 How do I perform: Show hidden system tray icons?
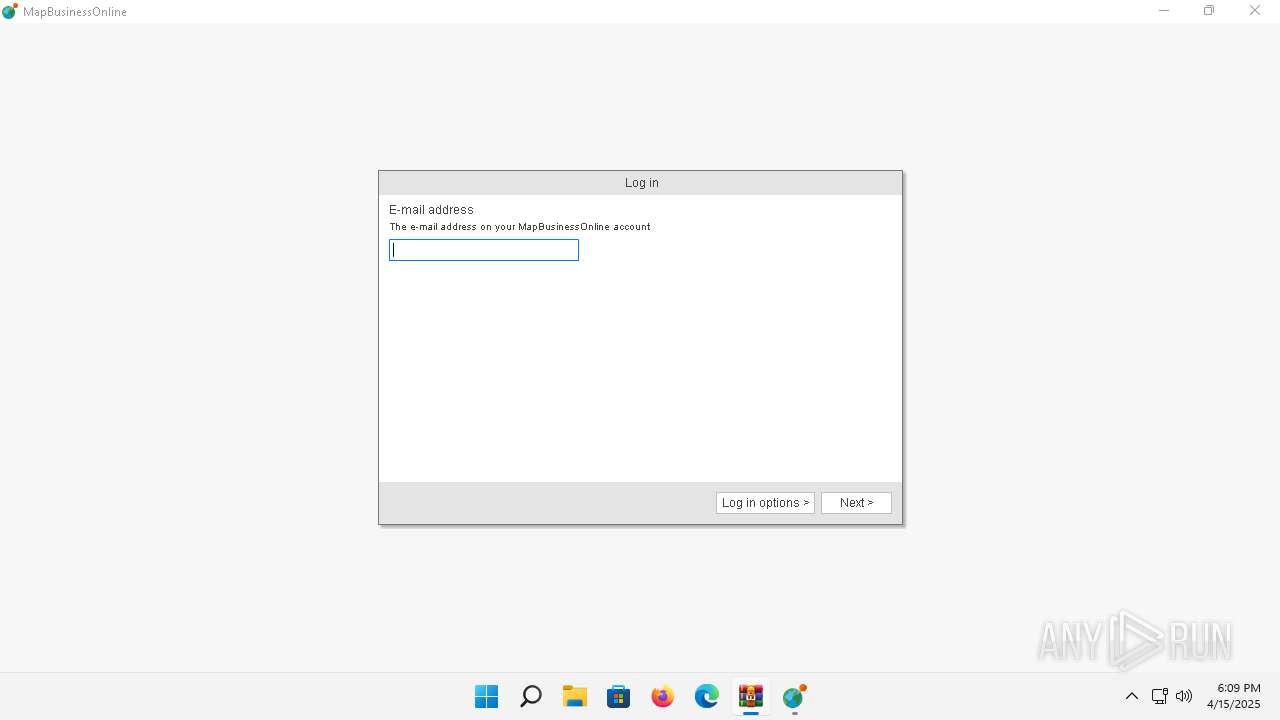tap(1132, 696)
